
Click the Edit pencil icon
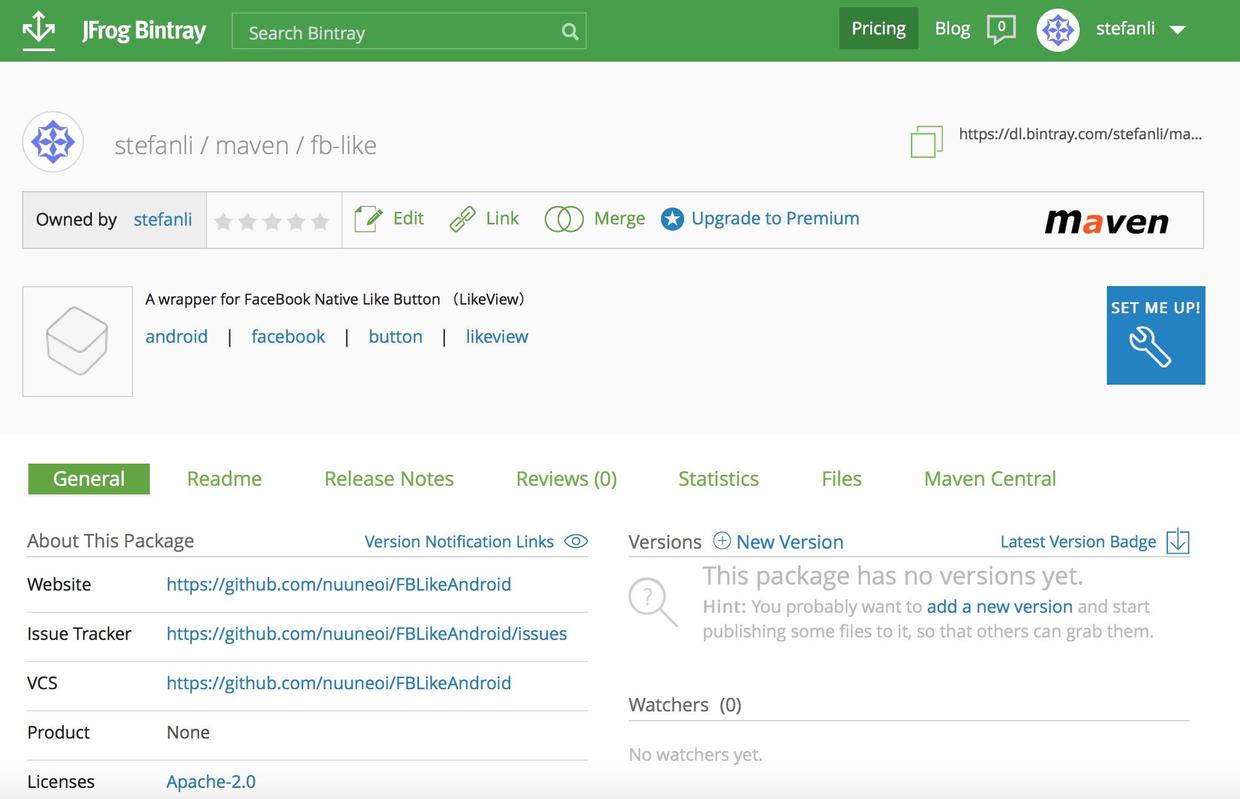(x=368, y=219)
